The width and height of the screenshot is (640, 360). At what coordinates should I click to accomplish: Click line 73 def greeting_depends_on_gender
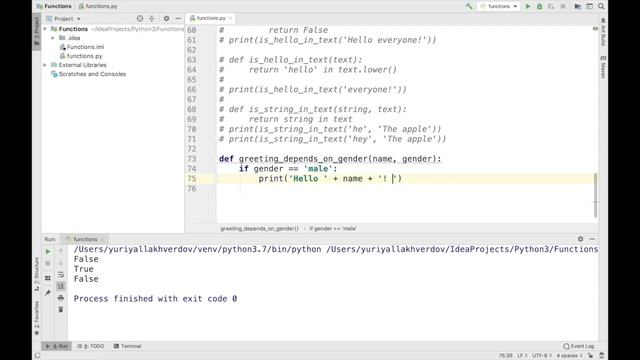[x=330, y=159]
